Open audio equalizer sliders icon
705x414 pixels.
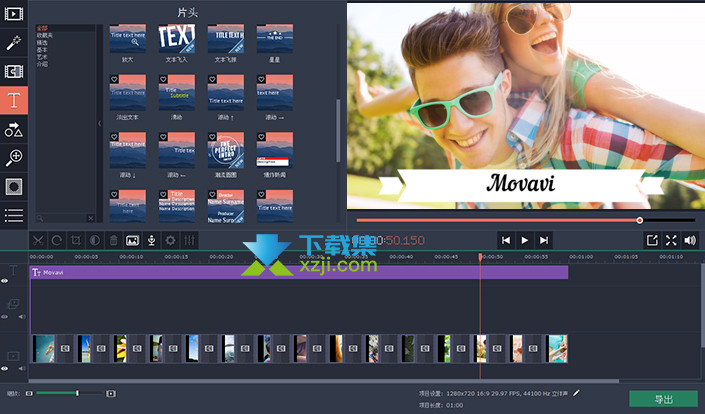[189, 240]
